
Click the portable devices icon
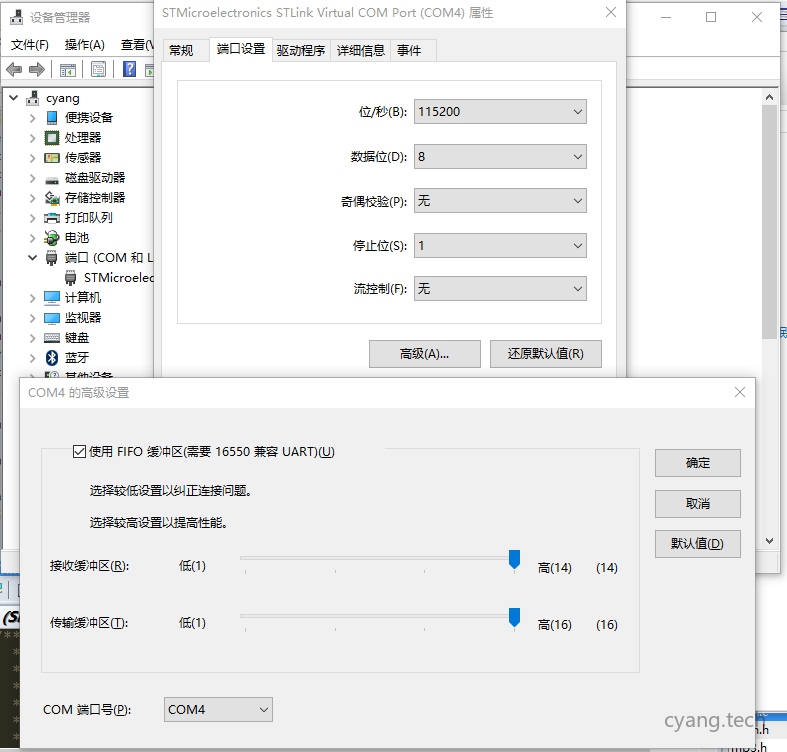click(x=52, y=117)
